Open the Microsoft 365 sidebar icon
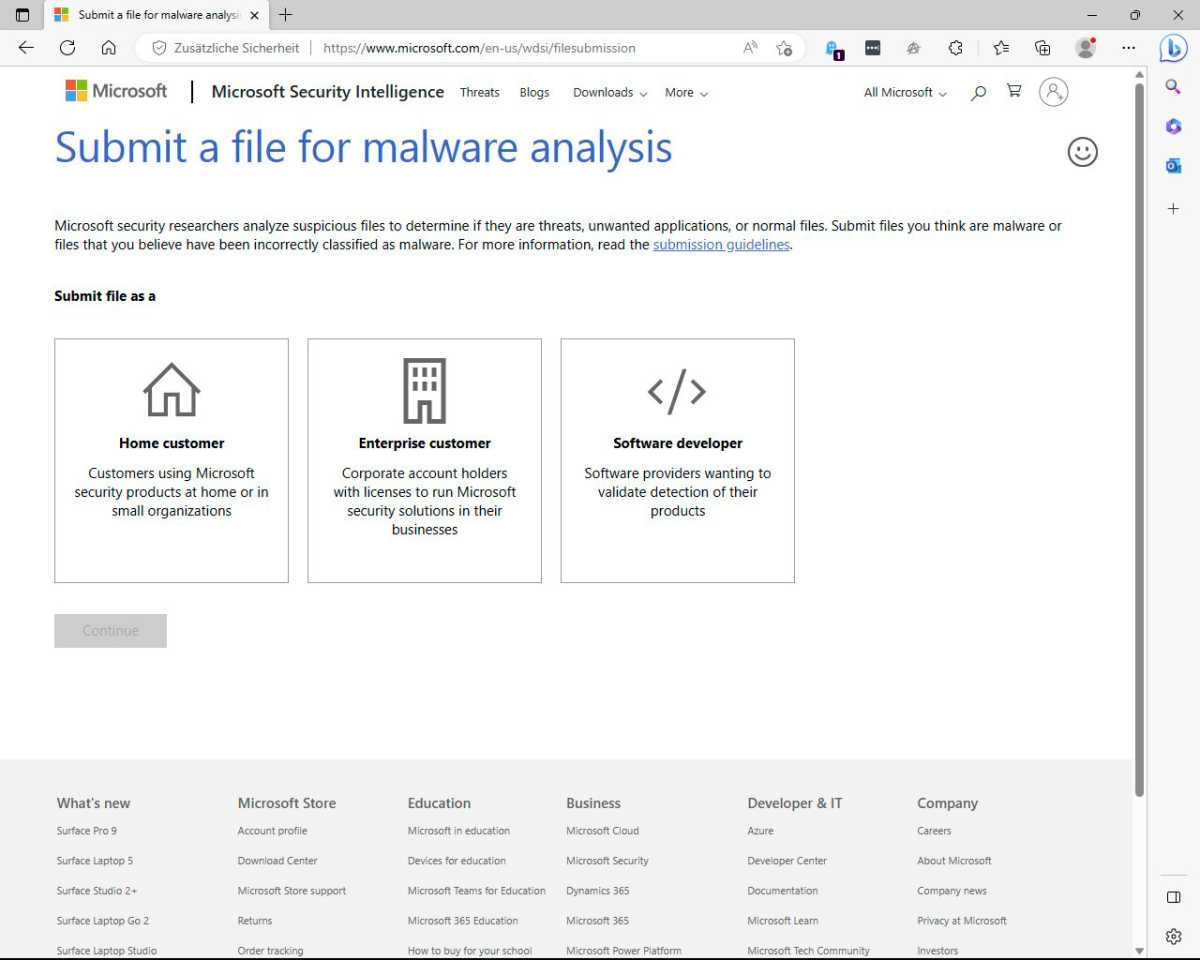Screen dimensions: 1200x960 click(1174, 127)
